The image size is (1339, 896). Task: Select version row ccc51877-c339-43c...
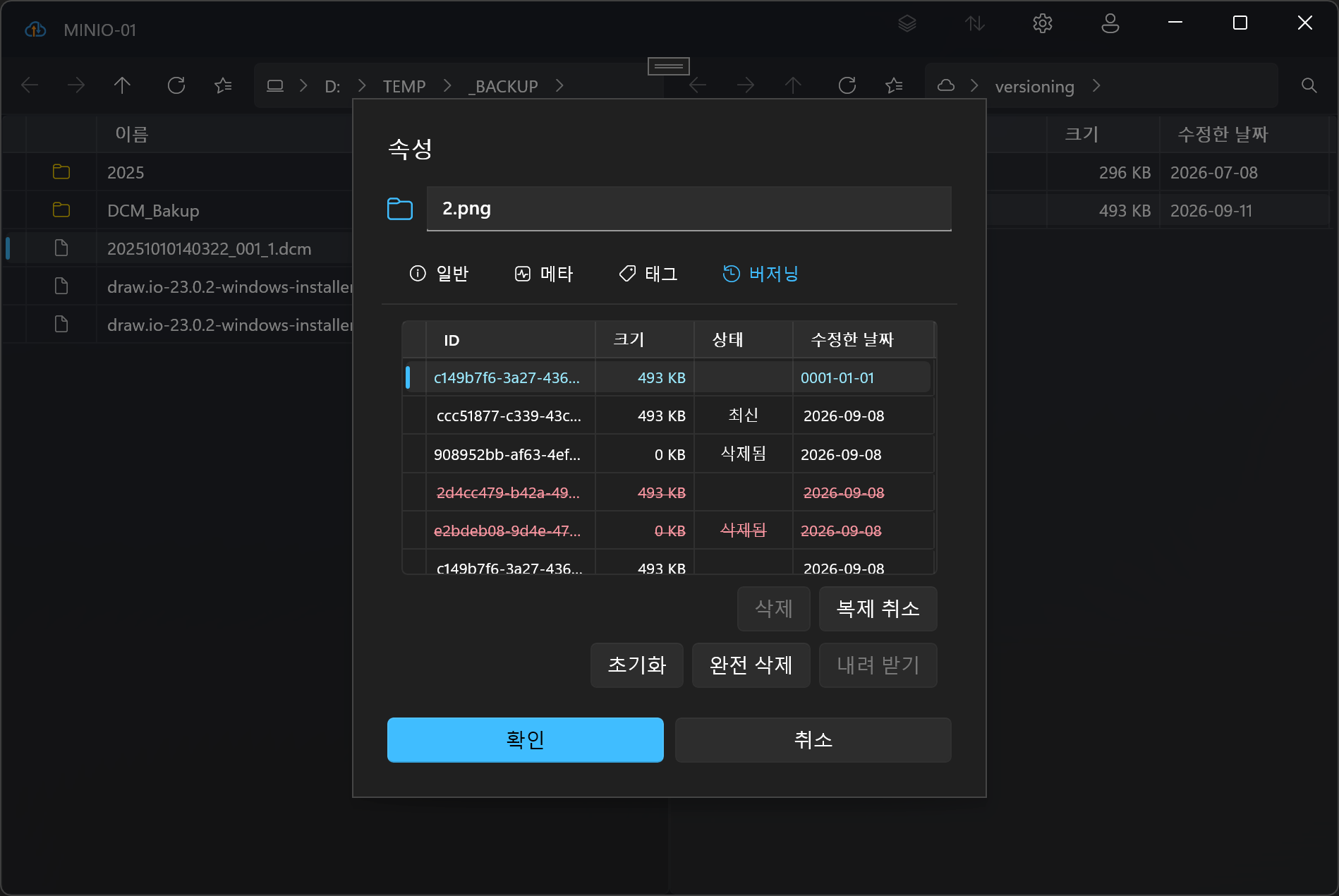coord(668,416)
